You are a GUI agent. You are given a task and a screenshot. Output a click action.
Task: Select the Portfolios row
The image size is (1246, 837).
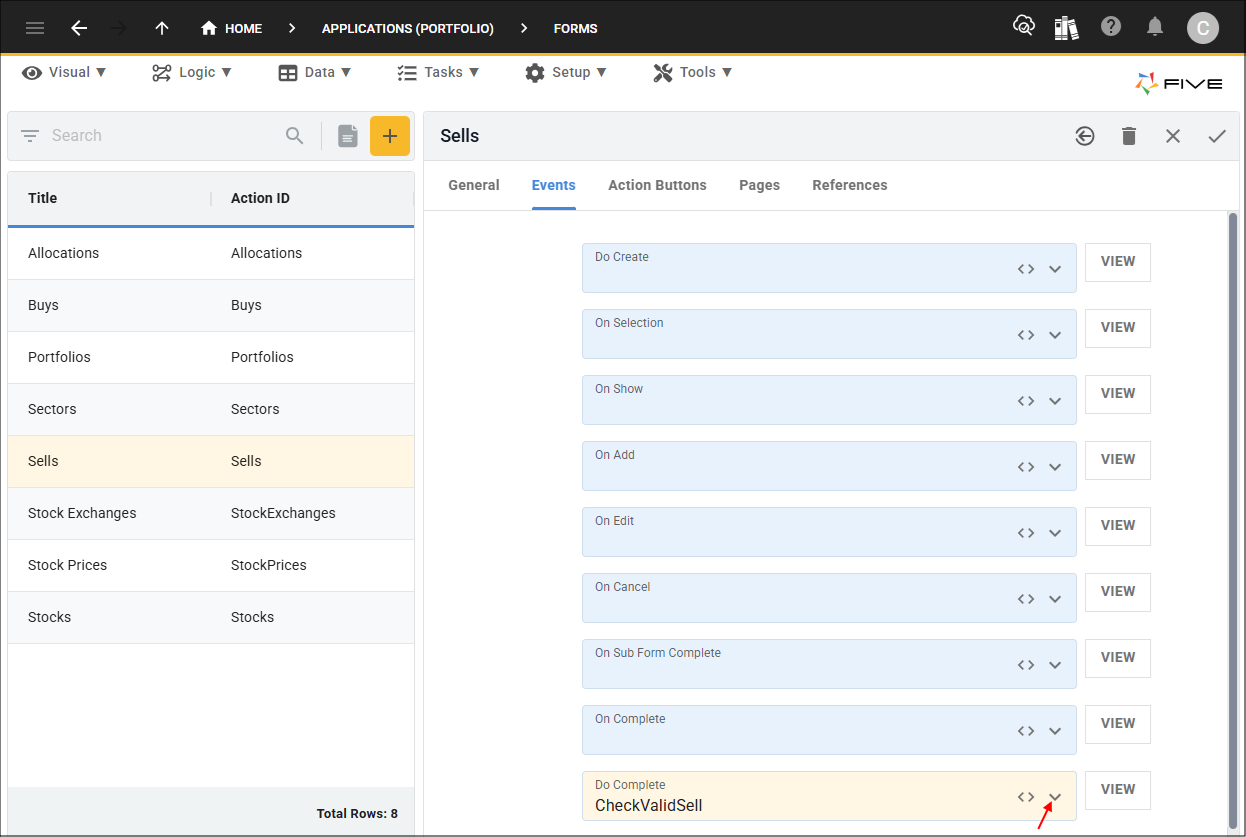211,357
